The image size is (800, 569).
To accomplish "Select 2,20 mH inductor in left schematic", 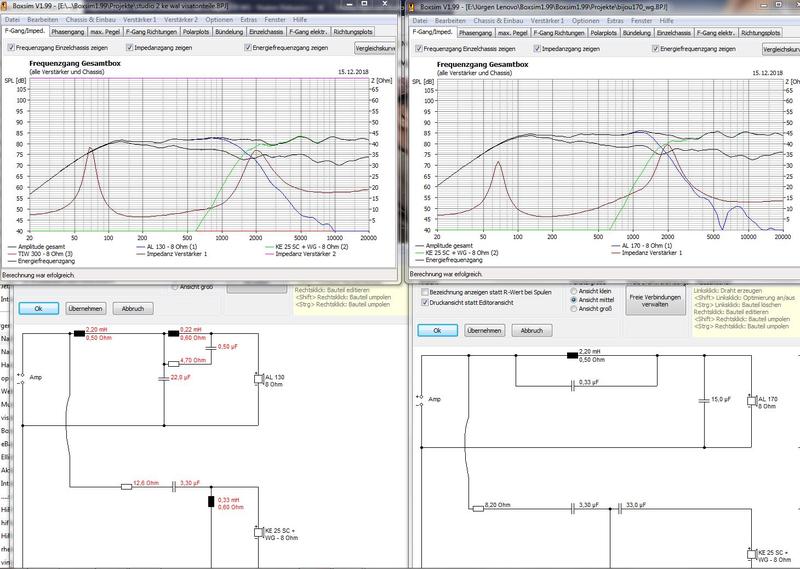I will click(x=79, y=334).
